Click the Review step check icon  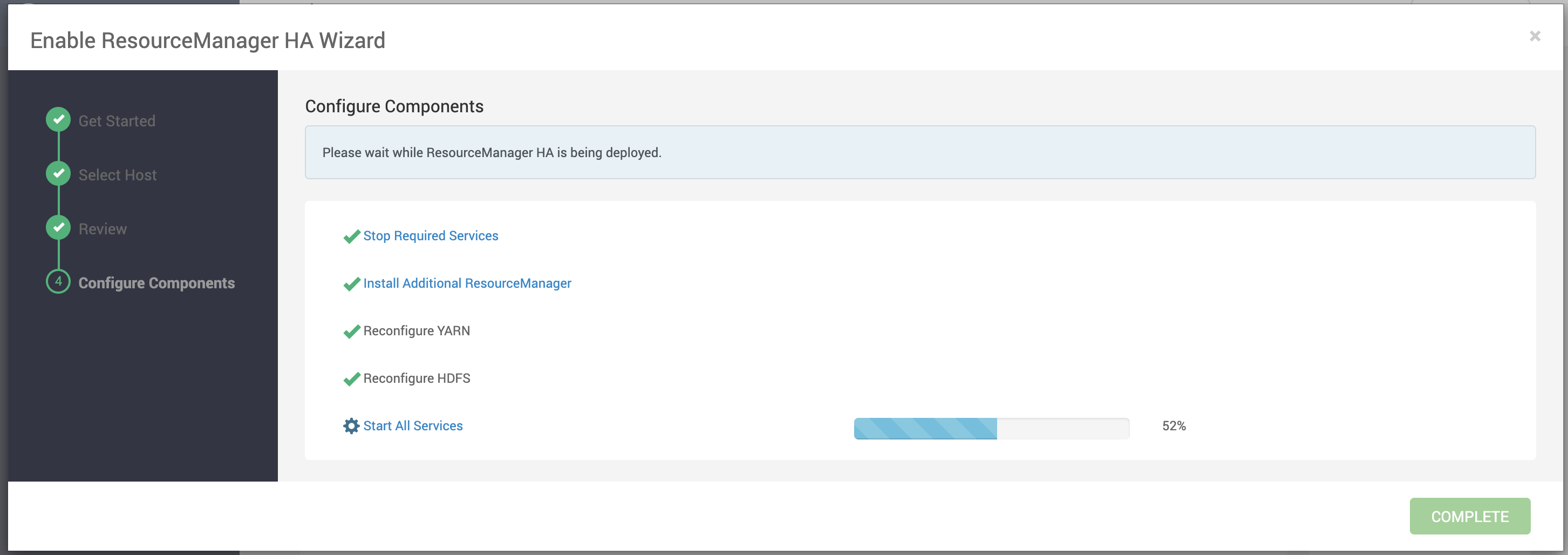click(58, 228)
